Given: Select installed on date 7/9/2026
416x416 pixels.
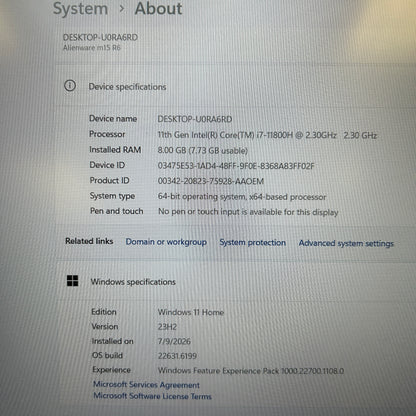Looking at the screenshot, I should point(174,341).
